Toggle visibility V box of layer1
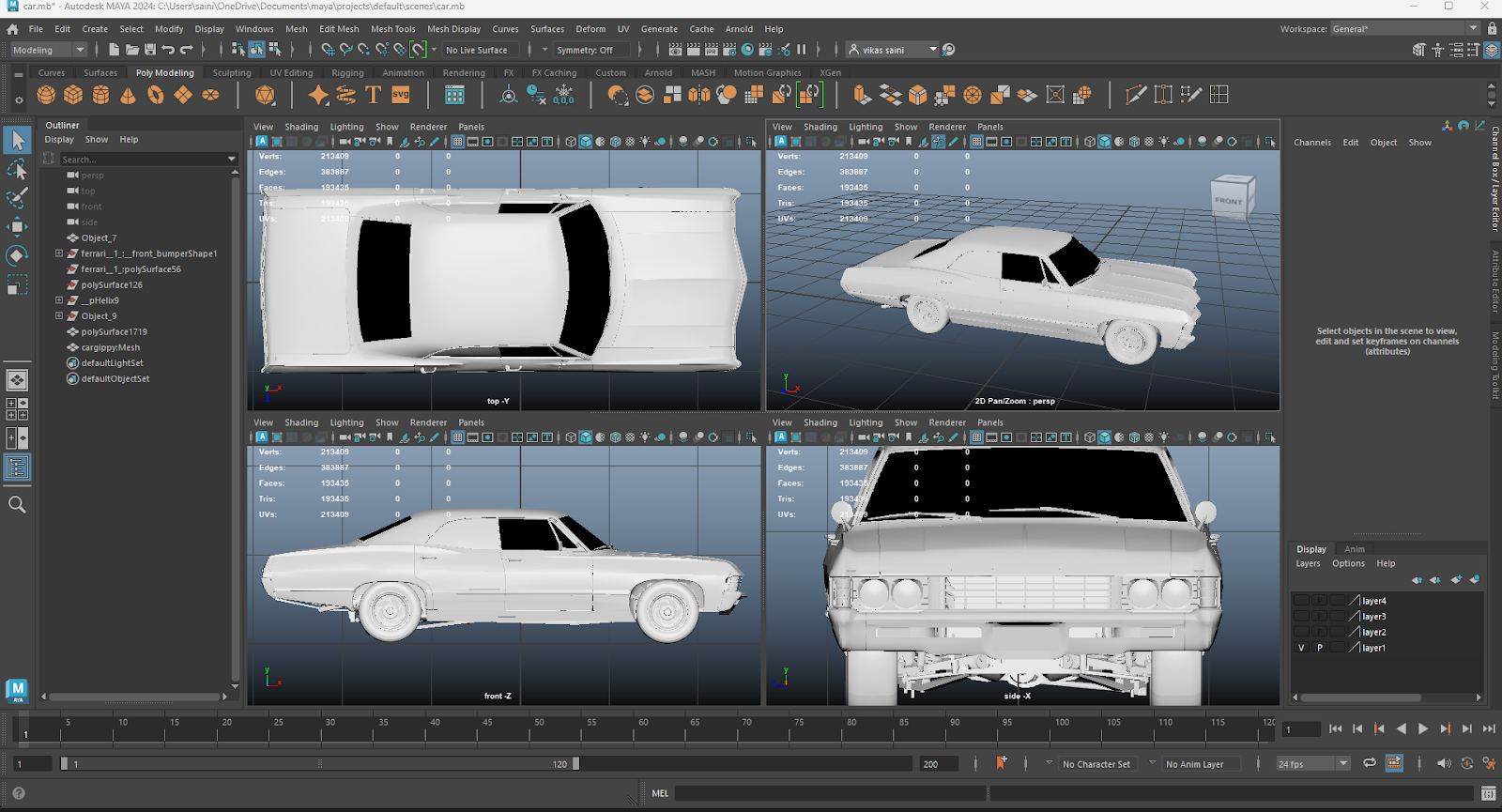The height and width of the screenshot is (812, 1502). [1301, 648]
